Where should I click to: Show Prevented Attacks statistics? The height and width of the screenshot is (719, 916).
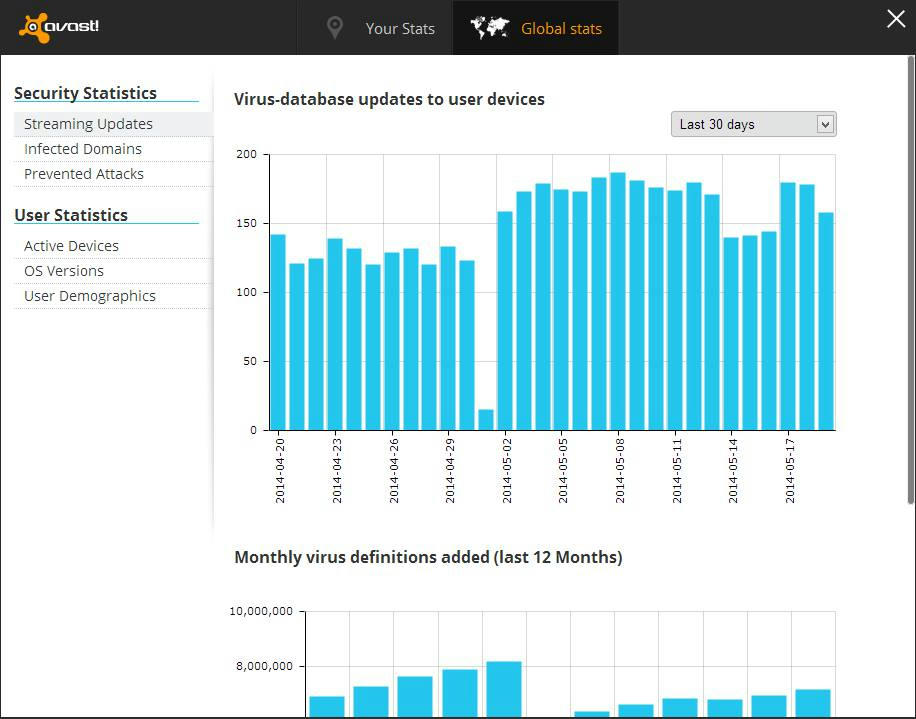tap(114, 174)
